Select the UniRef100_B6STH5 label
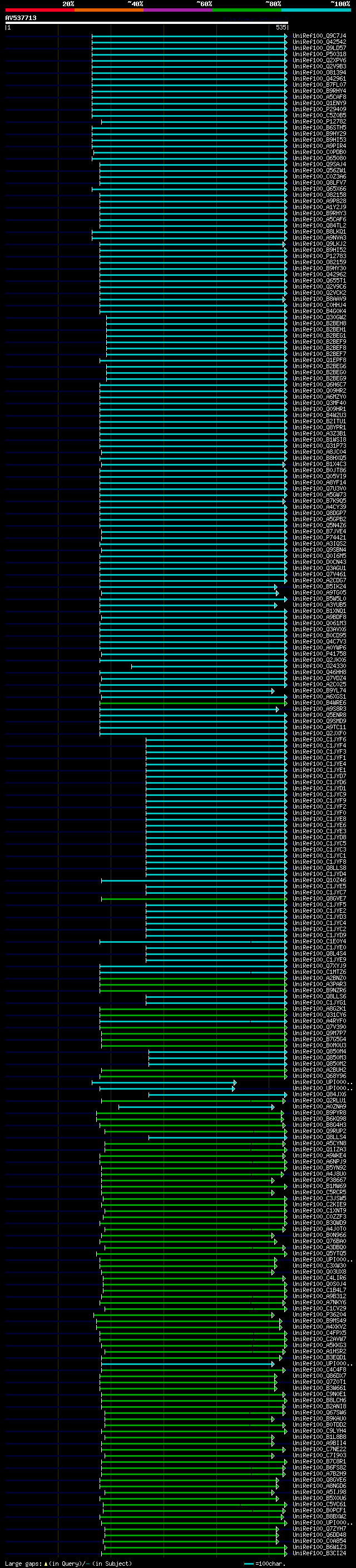 point(319,127)
